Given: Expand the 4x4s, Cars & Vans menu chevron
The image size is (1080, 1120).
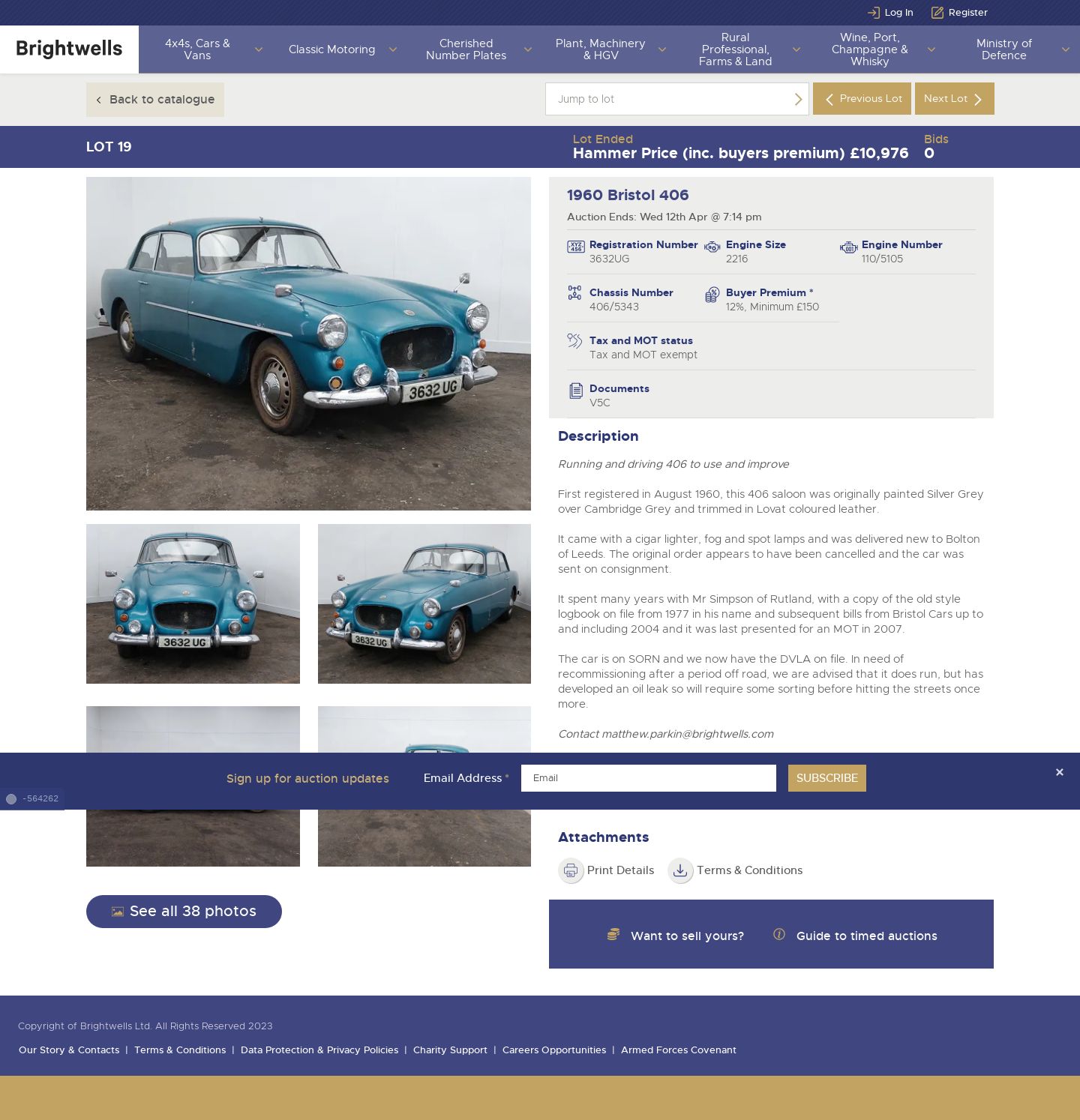Looking at the screenshot, I should point(259,49).
